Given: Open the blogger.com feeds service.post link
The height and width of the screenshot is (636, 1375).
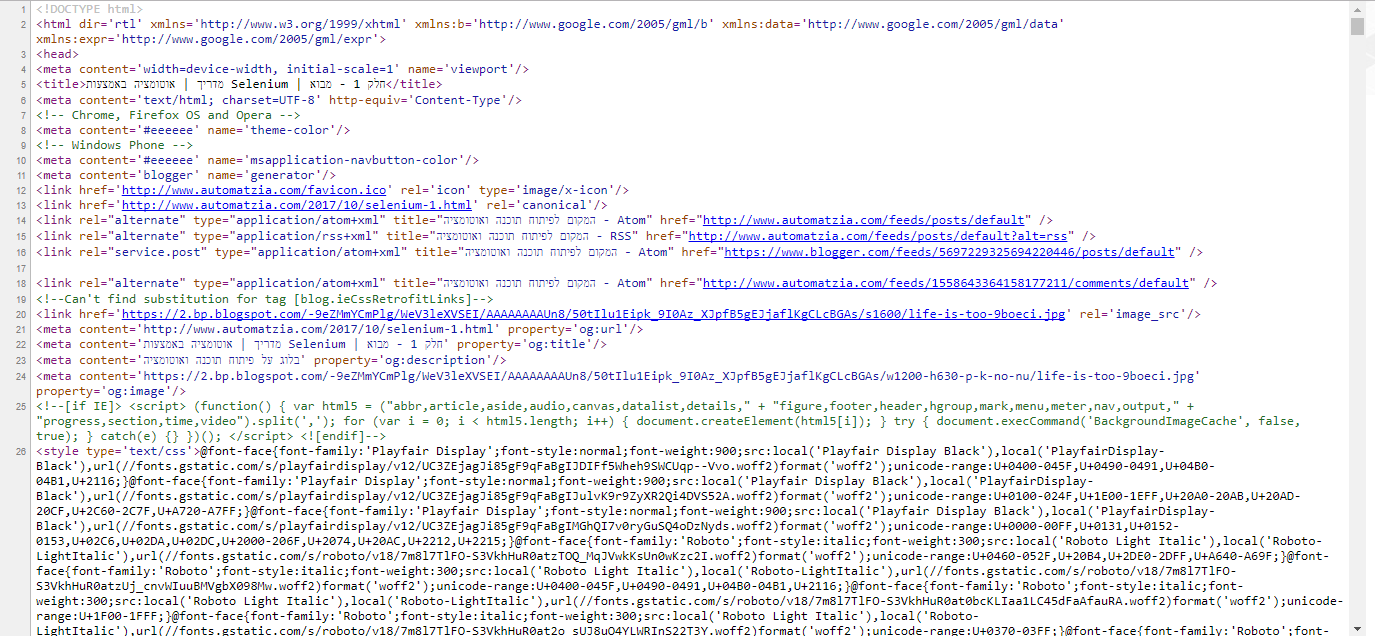Looking at the screenshot, I should click(949, 252).
